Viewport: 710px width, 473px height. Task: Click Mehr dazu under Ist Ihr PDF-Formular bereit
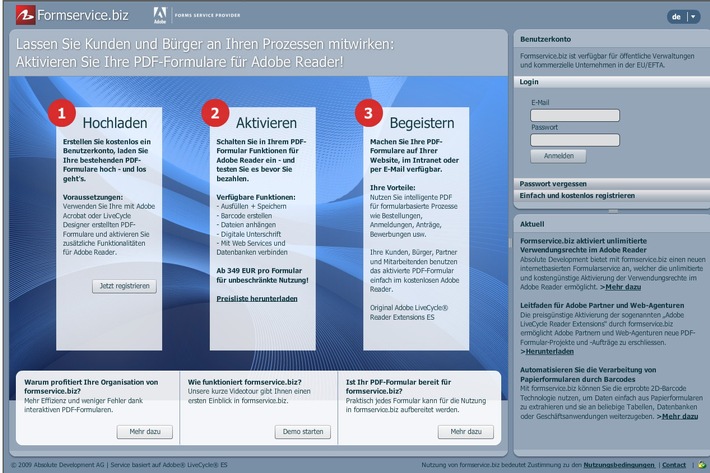click(x=466, y=432)
